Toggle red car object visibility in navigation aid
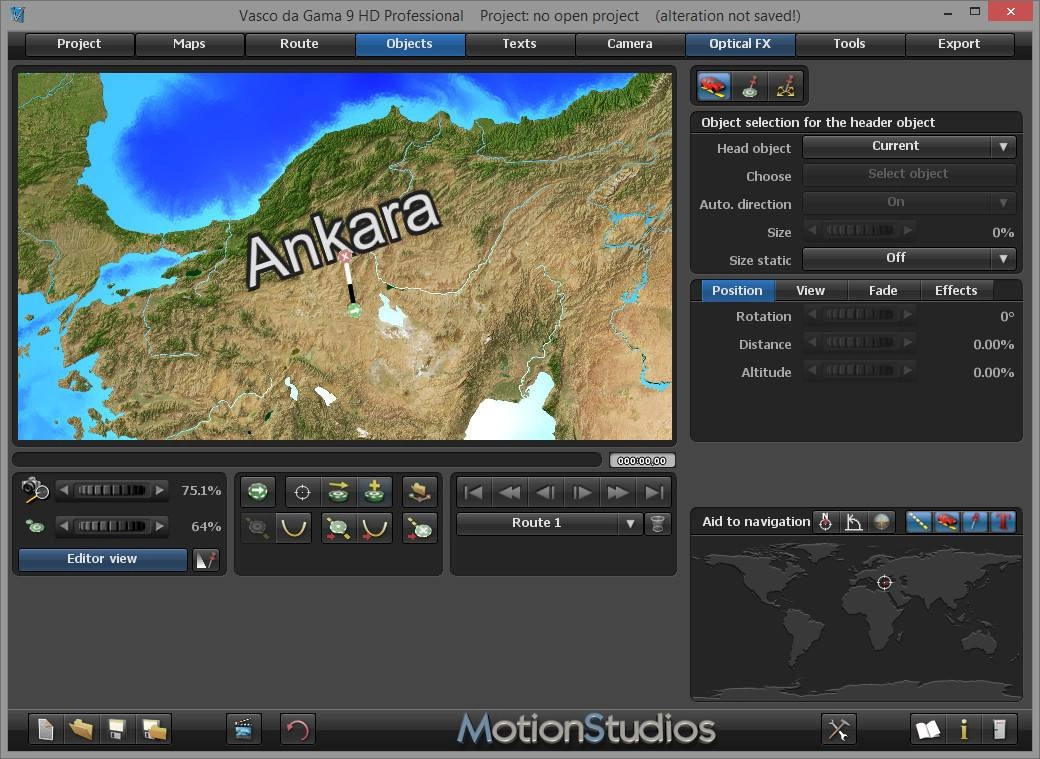This screenshot has height=759, width=1040. [x=946, y=522]
